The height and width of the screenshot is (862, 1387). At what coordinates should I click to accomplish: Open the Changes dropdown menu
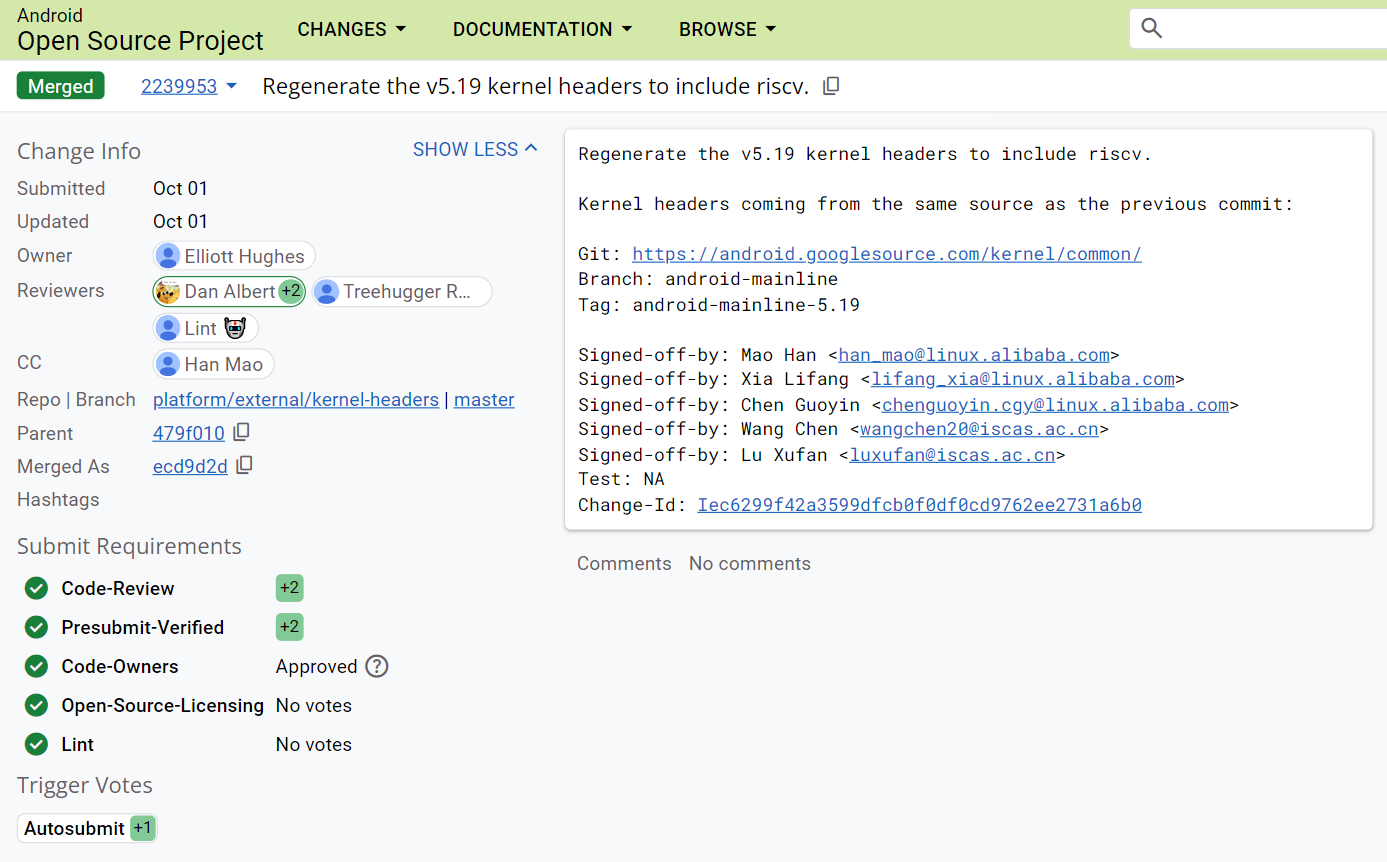[x=351, y=29]
